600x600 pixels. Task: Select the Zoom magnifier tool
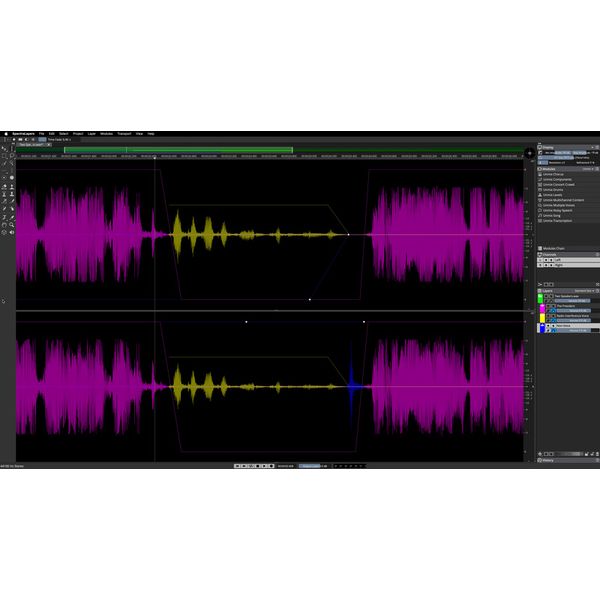[x=12, y=225]
